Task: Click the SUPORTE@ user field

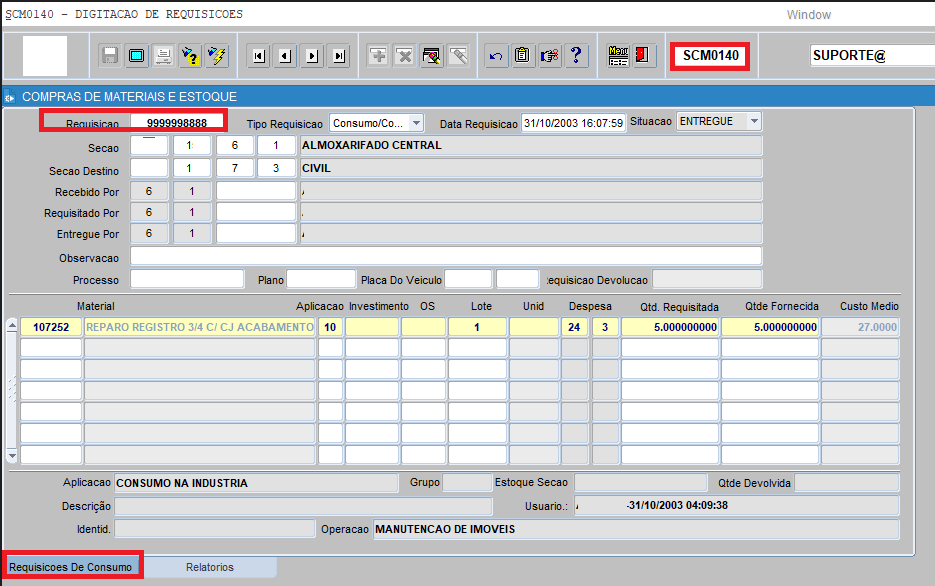Action: pyautogui.click(x=872, y=55)
